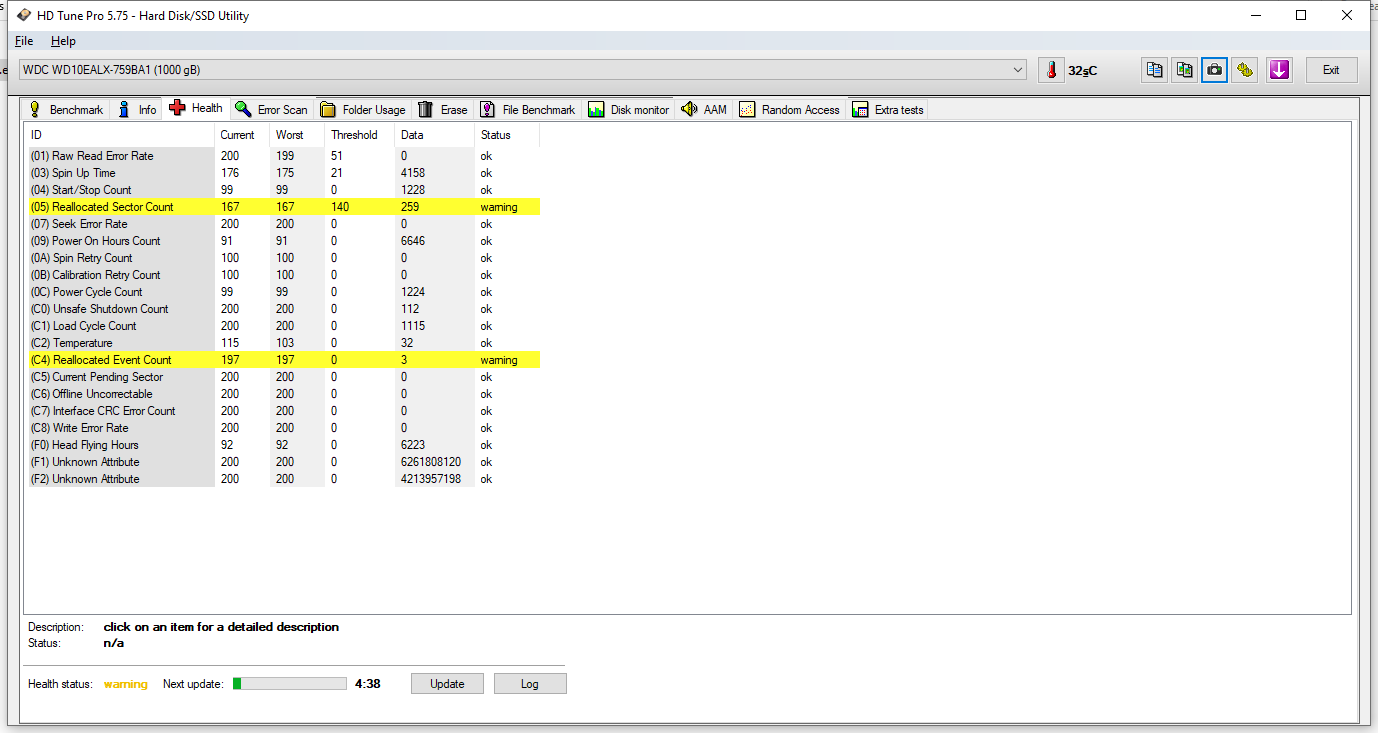Select the Reallocated Sector Count row

(283, 207)
